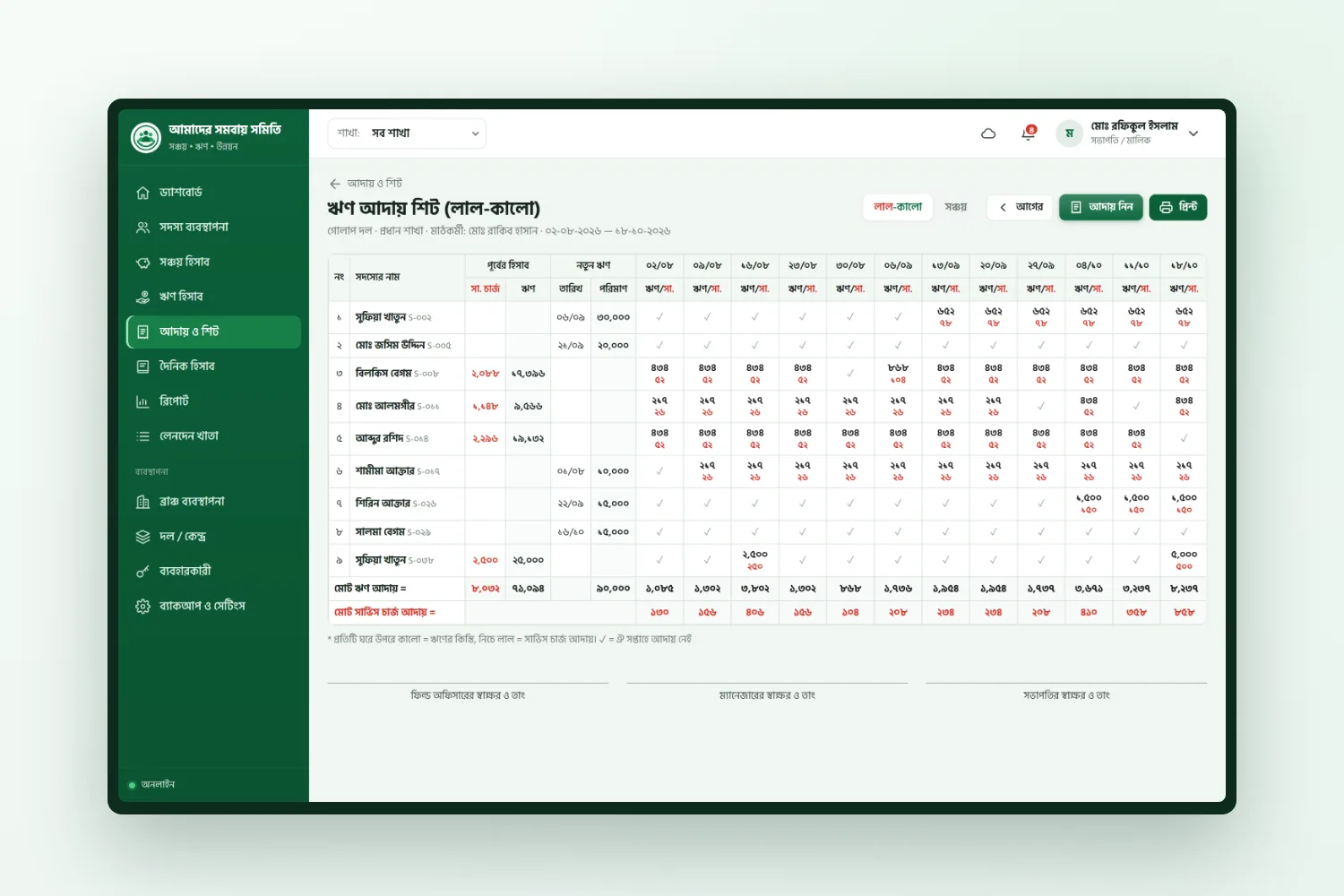
Task: Click the আমাদের সমবায় সমিতি logo icon
Action: 145,137
